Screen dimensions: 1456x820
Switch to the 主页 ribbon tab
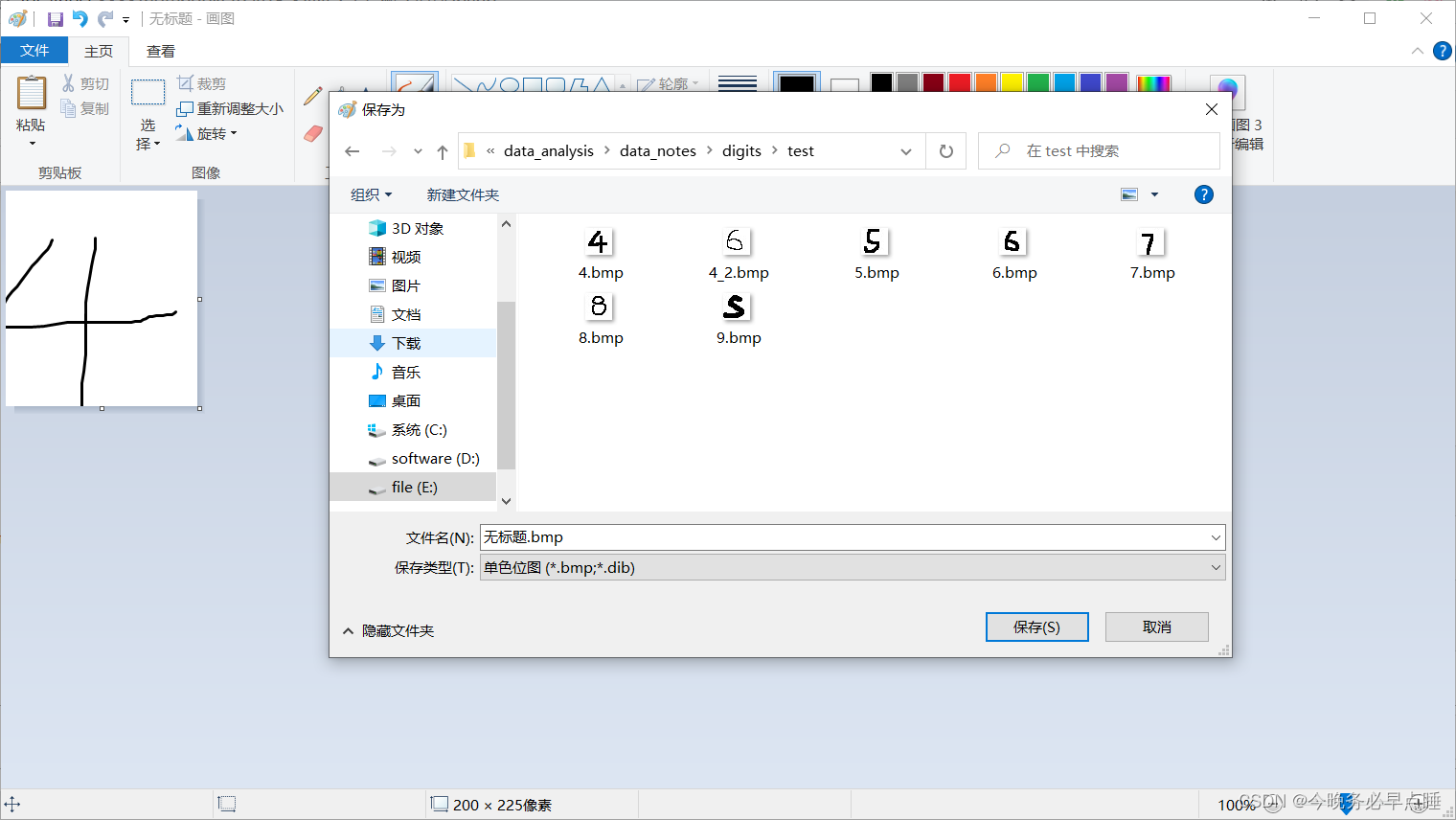[x=99, y=51]
